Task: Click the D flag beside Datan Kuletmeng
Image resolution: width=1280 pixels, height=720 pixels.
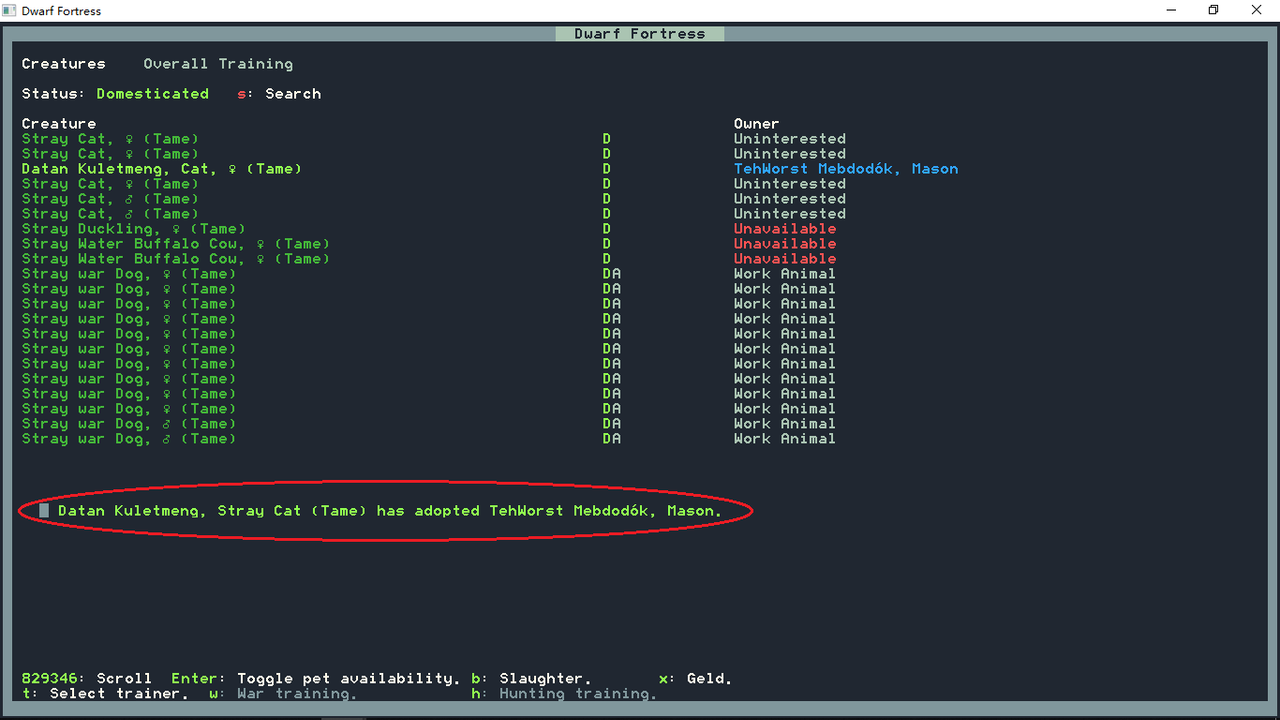Action: (607, 169)
